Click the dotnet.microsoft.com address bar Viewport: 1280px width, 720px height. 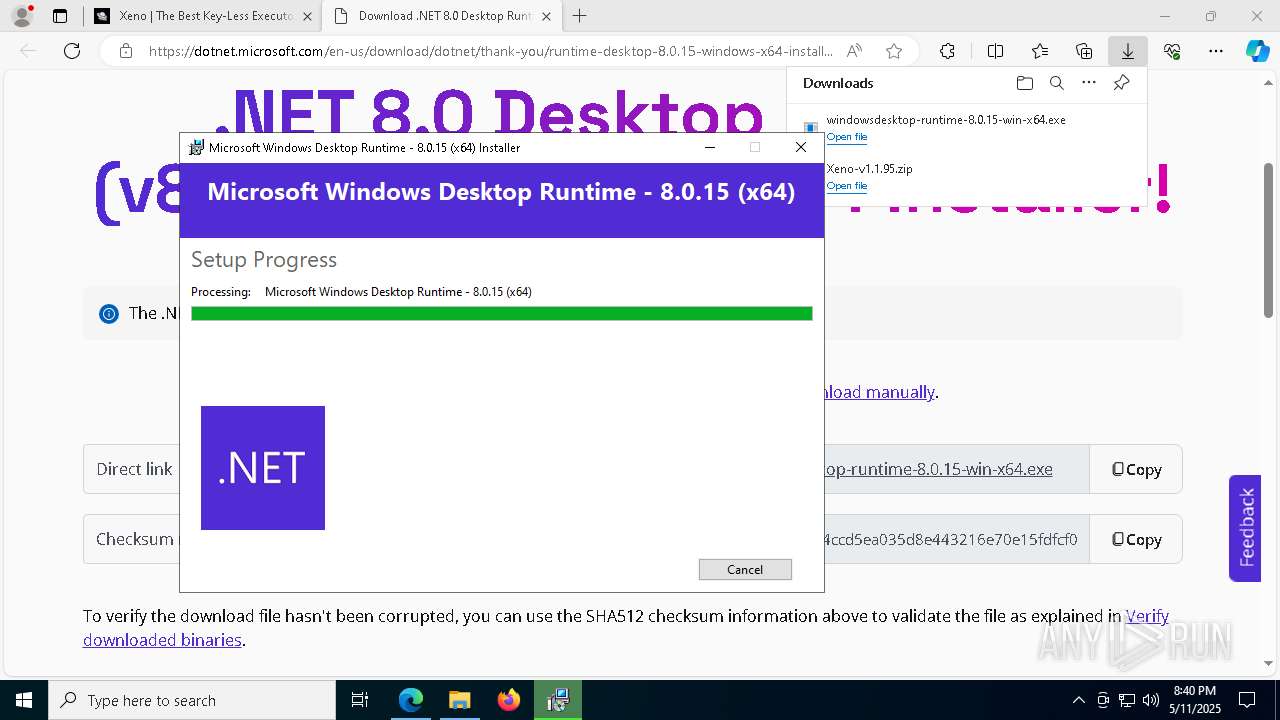click(490, 51)
